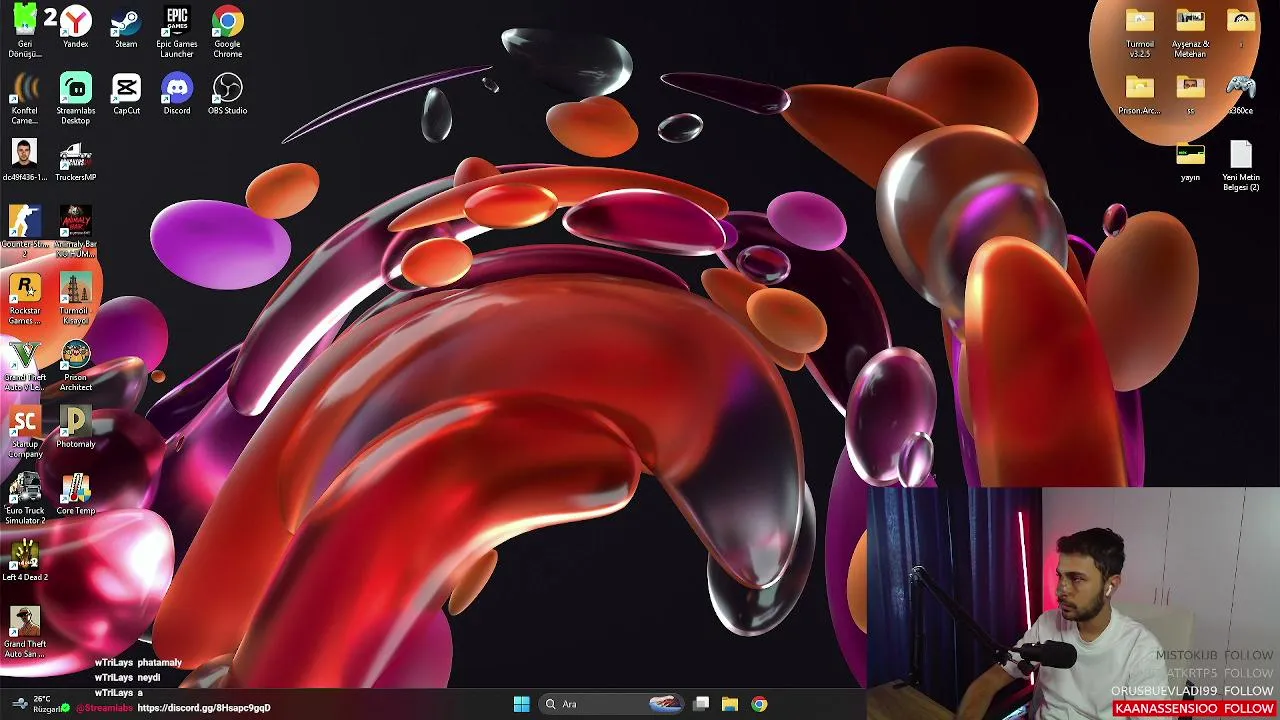1280x720 pixels.
Task: Open the Google Chrome desktop shortcut
Action: [227, 30]
